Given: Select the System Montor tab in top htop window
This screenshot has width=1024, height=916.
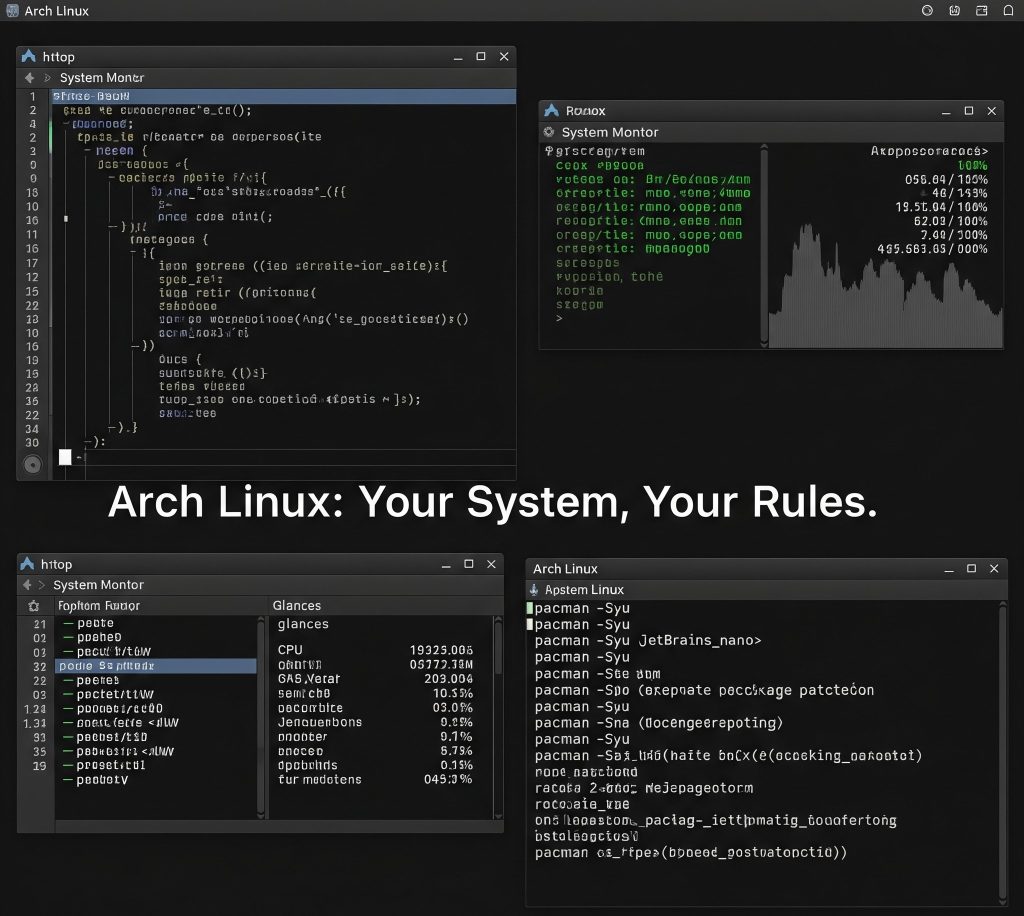Looking at the screenshot, I should (x=102, y=78).
